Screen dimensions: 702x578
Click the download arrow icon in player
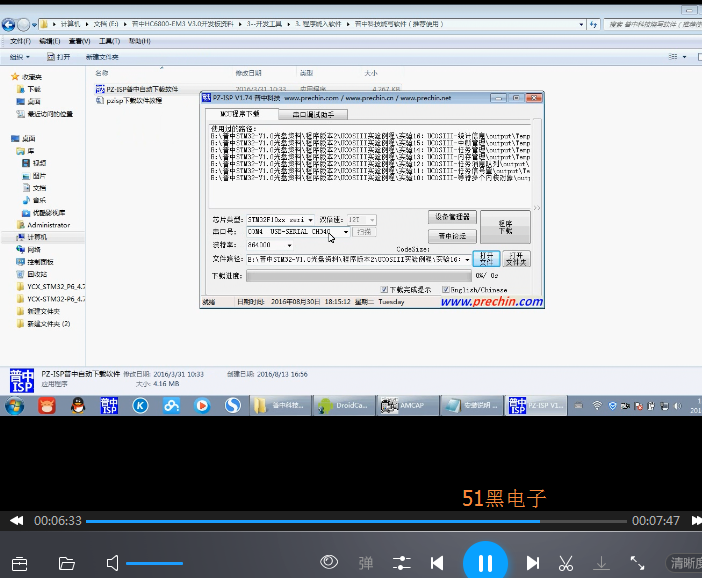(x=601, y=563)
